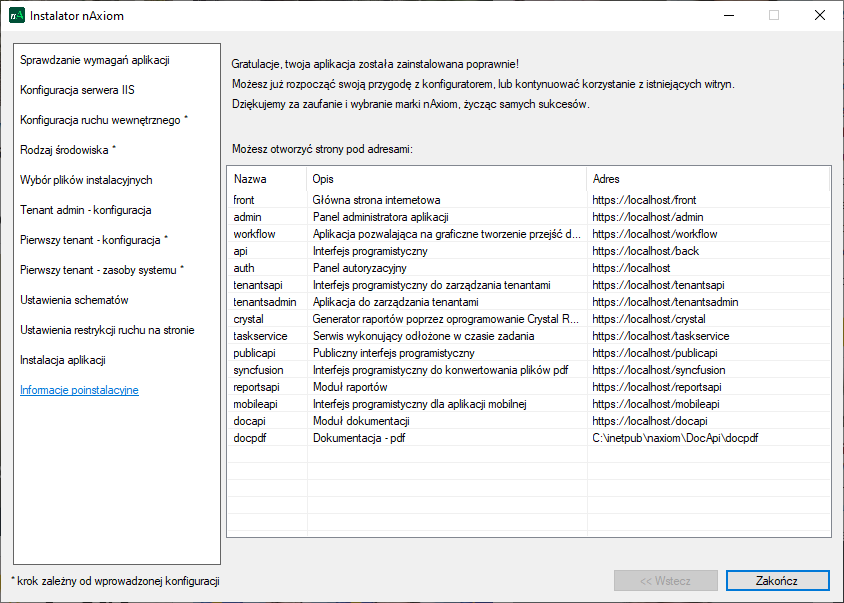Select the crystal name cell
844x603 pixels.
click(x=249, y=319)
